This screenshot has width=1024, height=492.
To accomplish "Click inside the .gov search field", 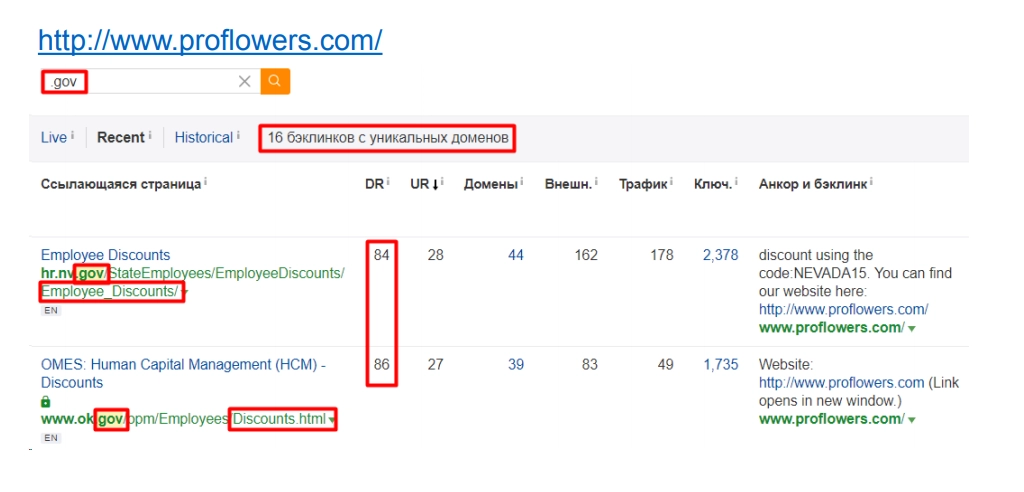I will click(x=150, y=82).
